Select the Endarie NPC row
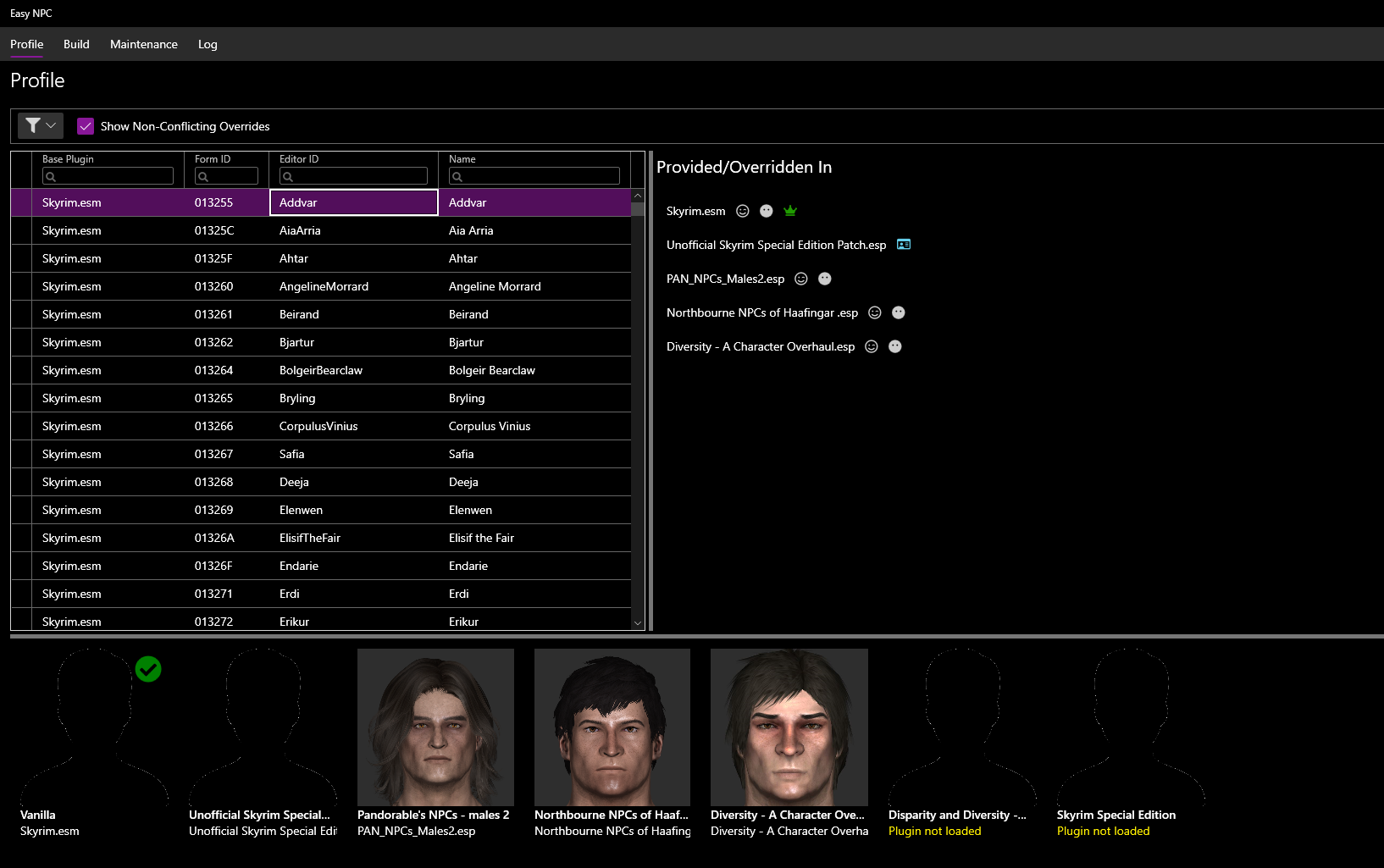 click(x=321, y=566)
